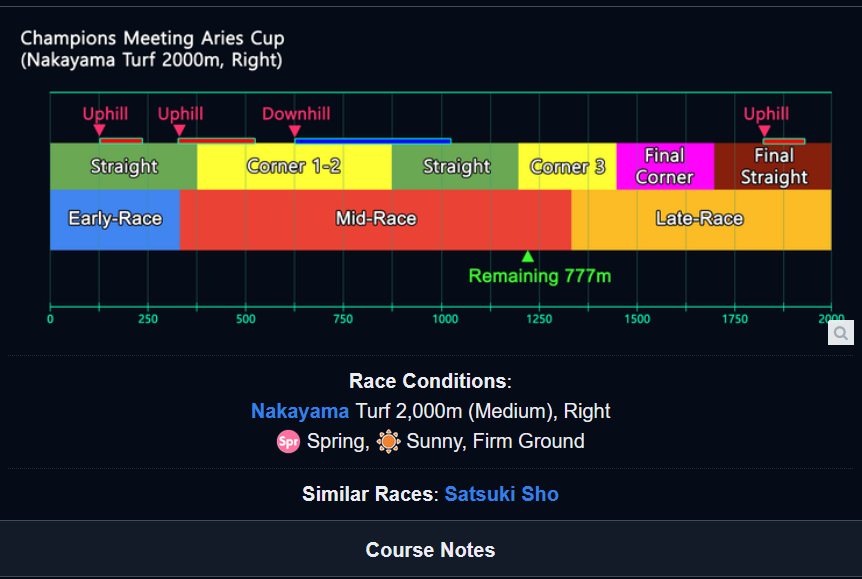Screen dimensions: 862x579
Task: Click the '500' axis label
Action: coord(246,319)
